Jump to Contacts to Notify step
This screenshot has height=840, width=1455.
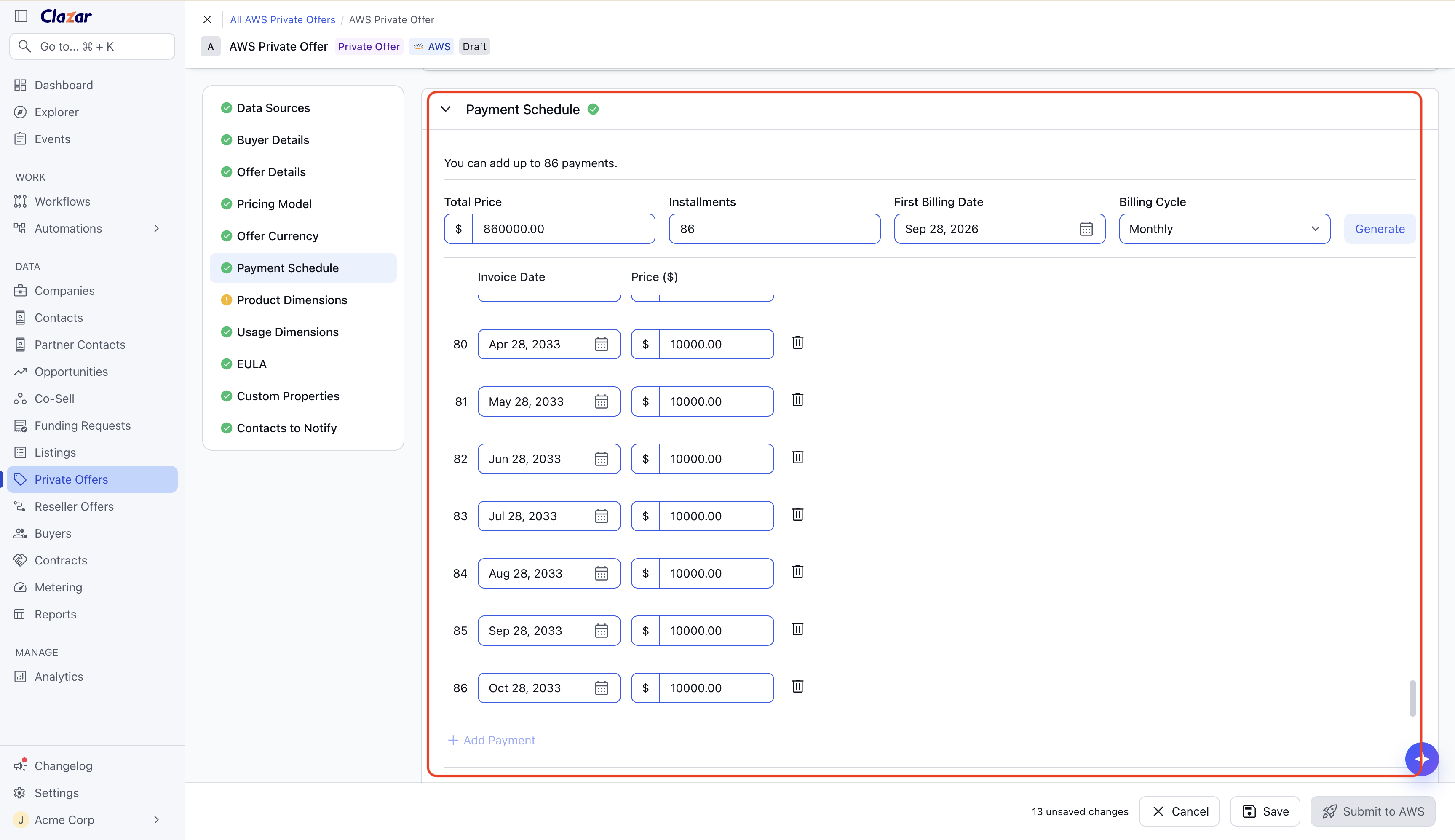(303, 428)
